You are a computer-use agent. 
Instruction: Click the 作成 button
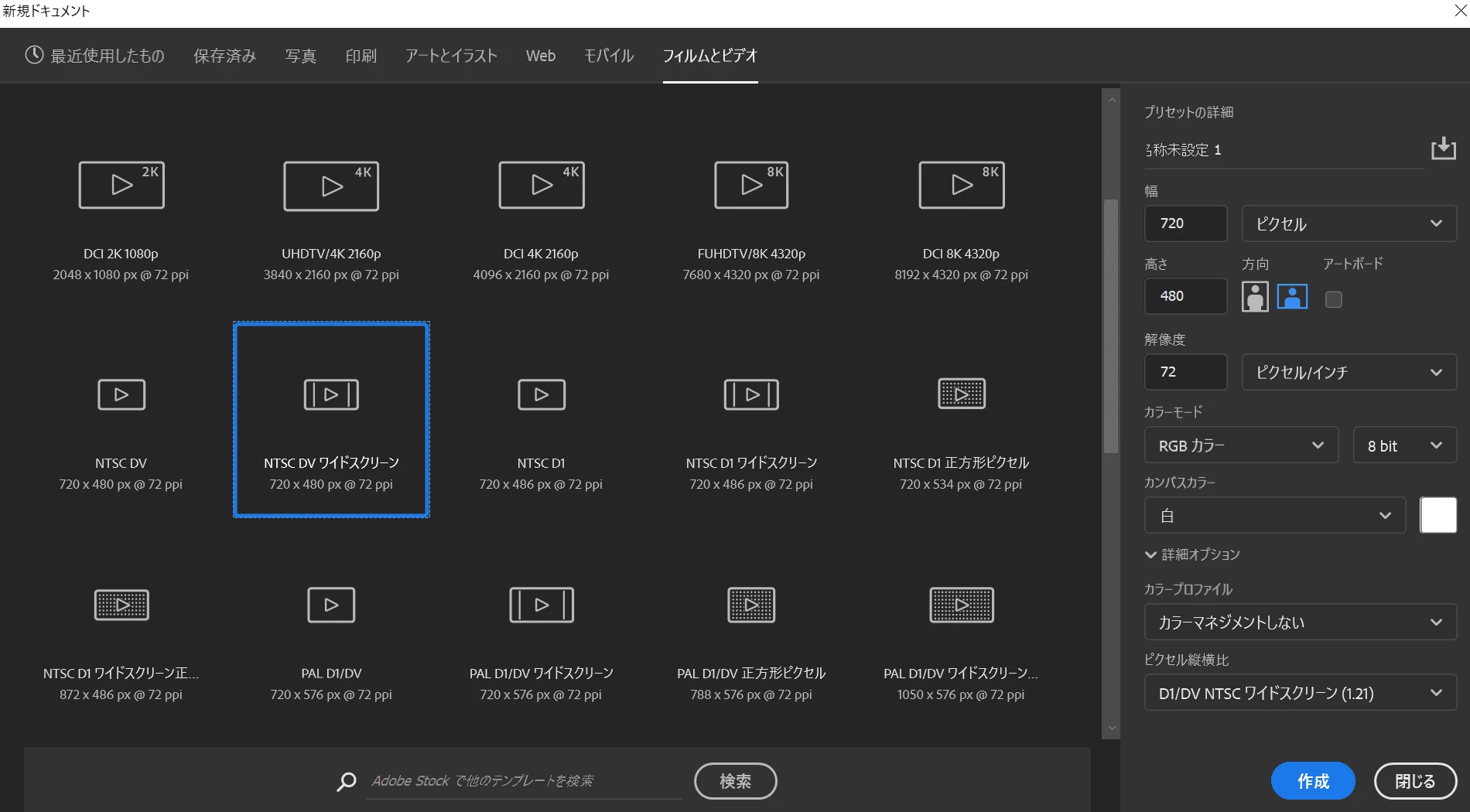coord(1313,781)
